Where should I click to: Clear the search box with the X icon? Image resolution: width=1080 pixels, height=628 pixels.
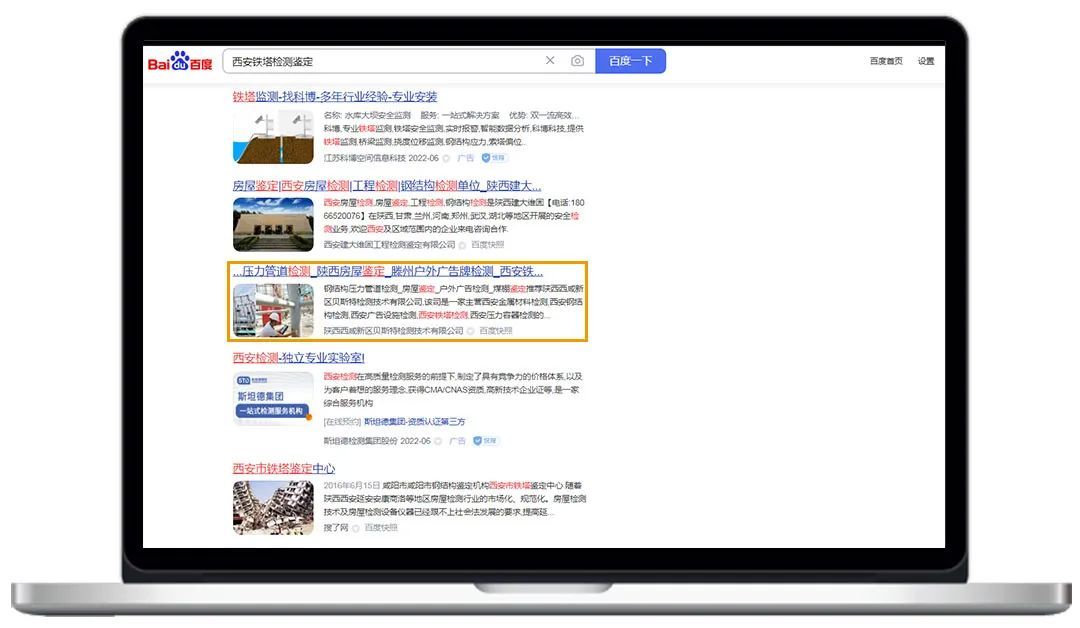click(550, 61)
